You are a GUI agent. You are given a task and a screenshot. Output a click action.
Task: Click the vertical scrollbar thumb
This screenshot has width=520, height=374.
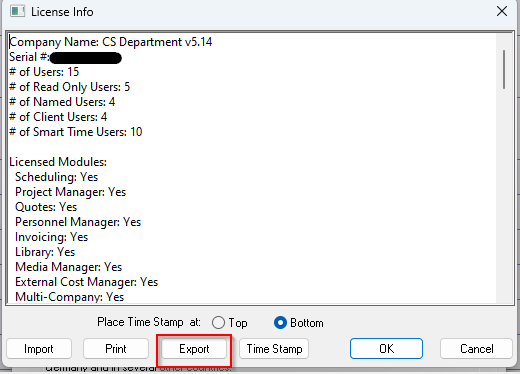click(x=504, y=69)
